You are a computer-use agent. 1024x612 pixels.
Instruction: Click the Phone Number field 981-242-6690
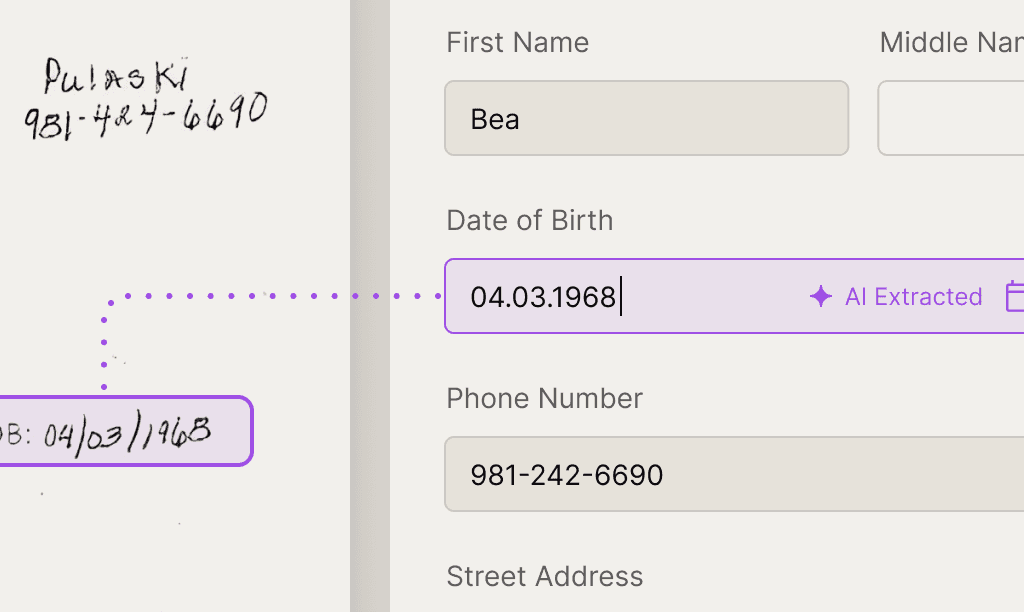pyautogui.click(x=700, y=474)
